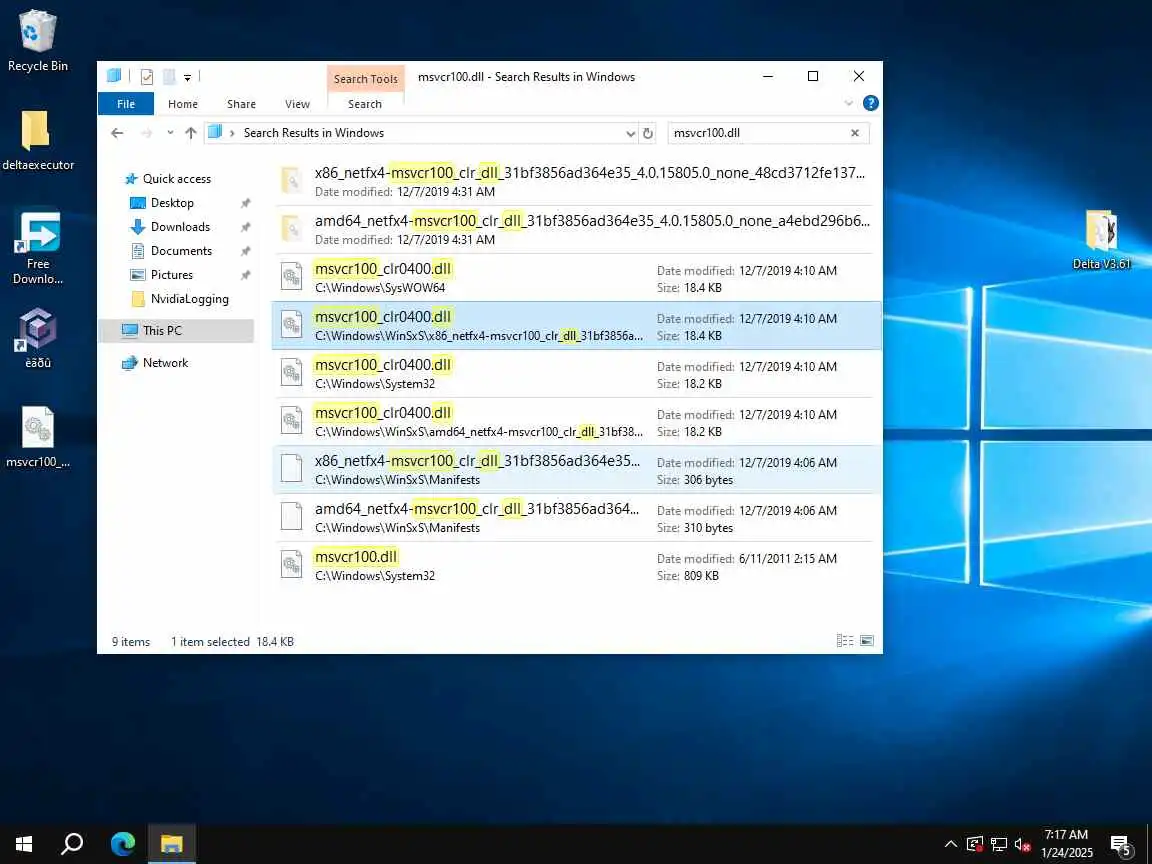Screen dimensions: 1152x864
Task: Click the network tray icon
Action: tap(998, 845)
